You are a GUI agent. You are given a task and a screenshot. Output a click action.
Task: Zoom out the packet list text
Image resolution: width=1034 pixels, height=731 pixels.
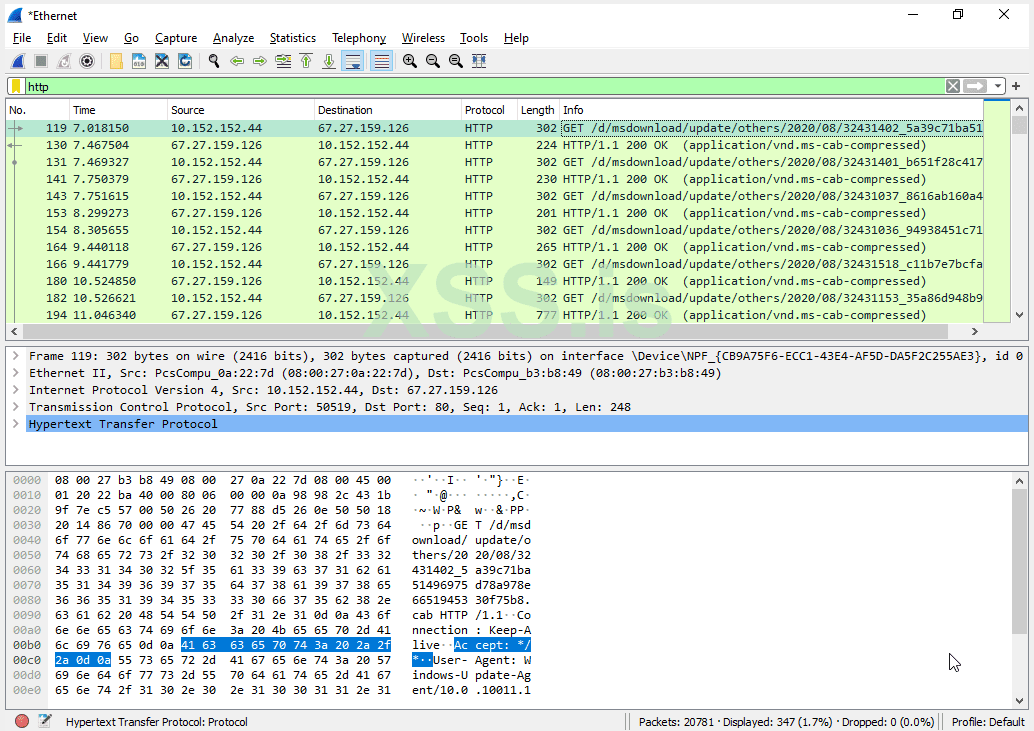pyautogui.click(x=432, y=61)
